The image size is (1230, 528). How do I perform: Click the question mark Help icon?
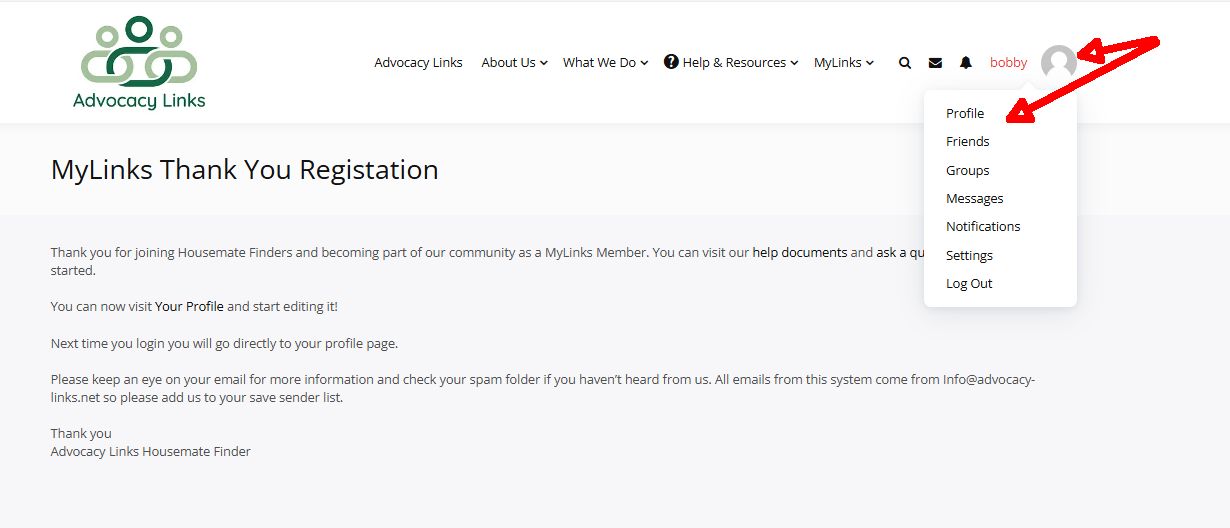pyautogui.click(x=671, y=62)
